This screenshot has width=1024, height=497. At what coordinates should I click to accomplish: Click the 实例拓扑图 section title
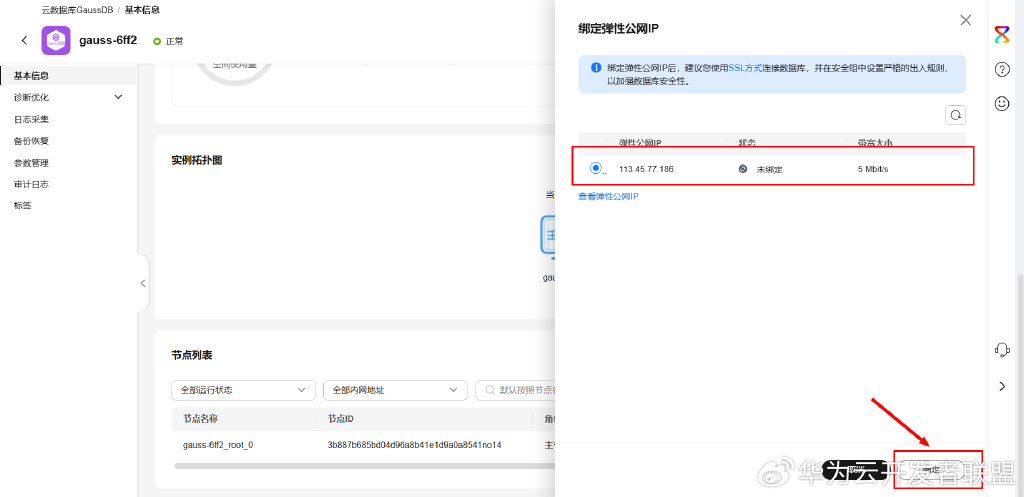197,160
